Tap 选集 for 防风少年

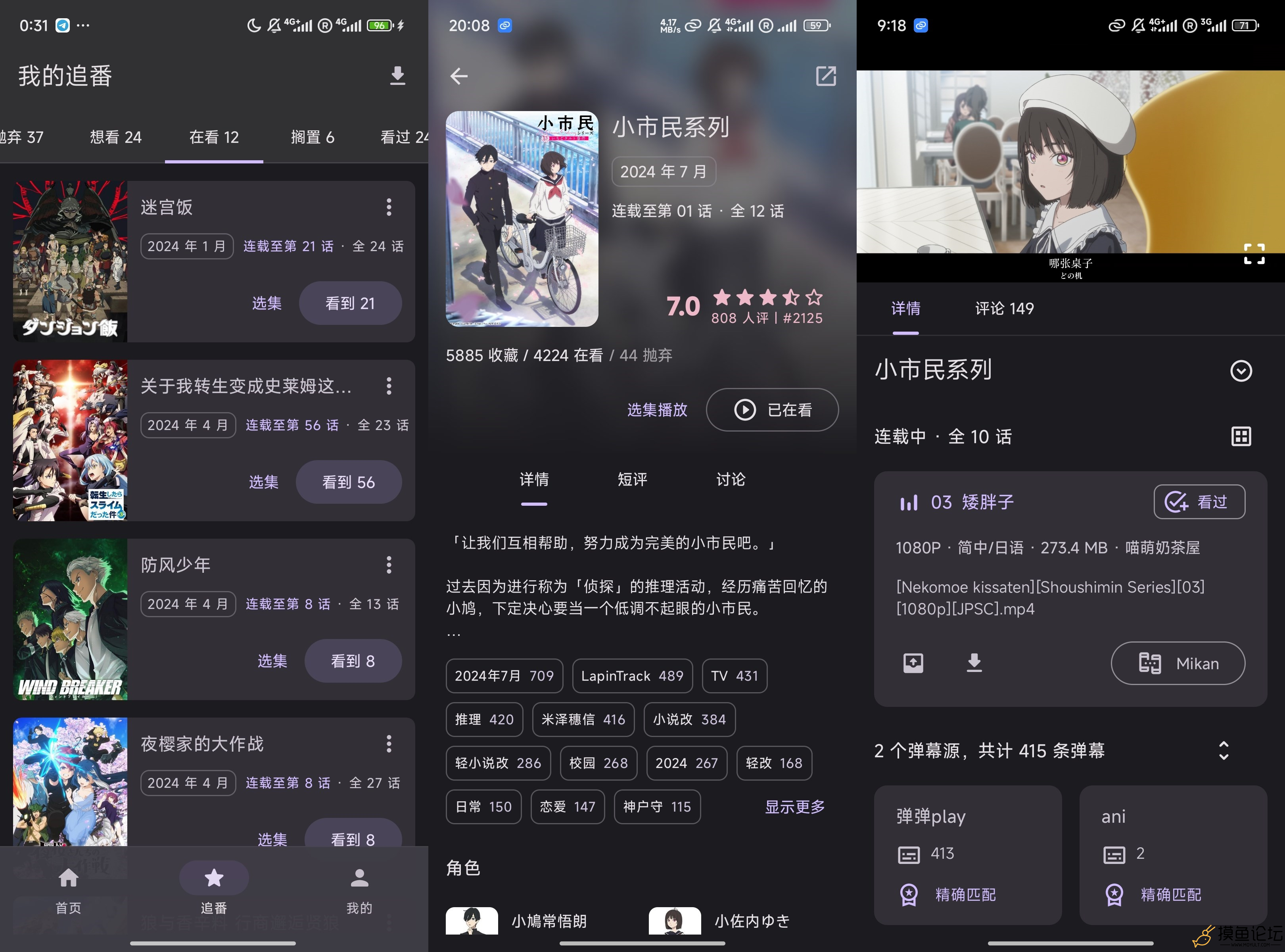coord(272,661)
